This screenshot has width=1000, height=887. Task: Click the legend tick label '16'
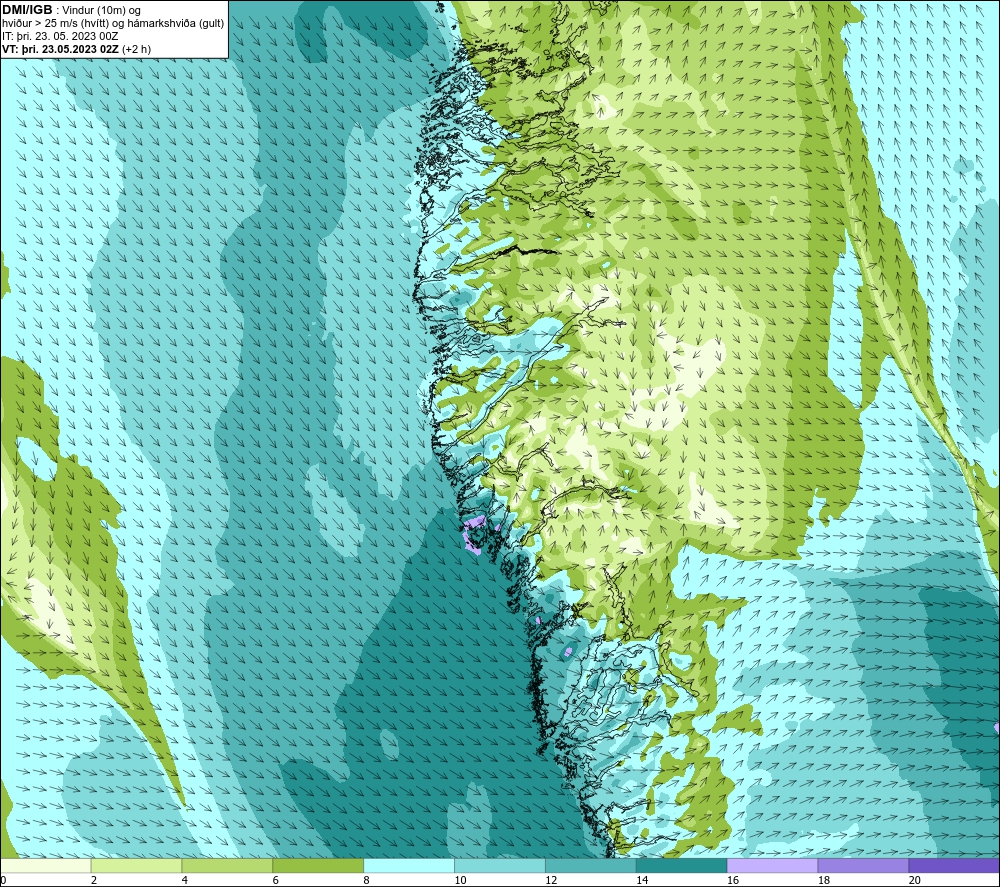[733, 880]
